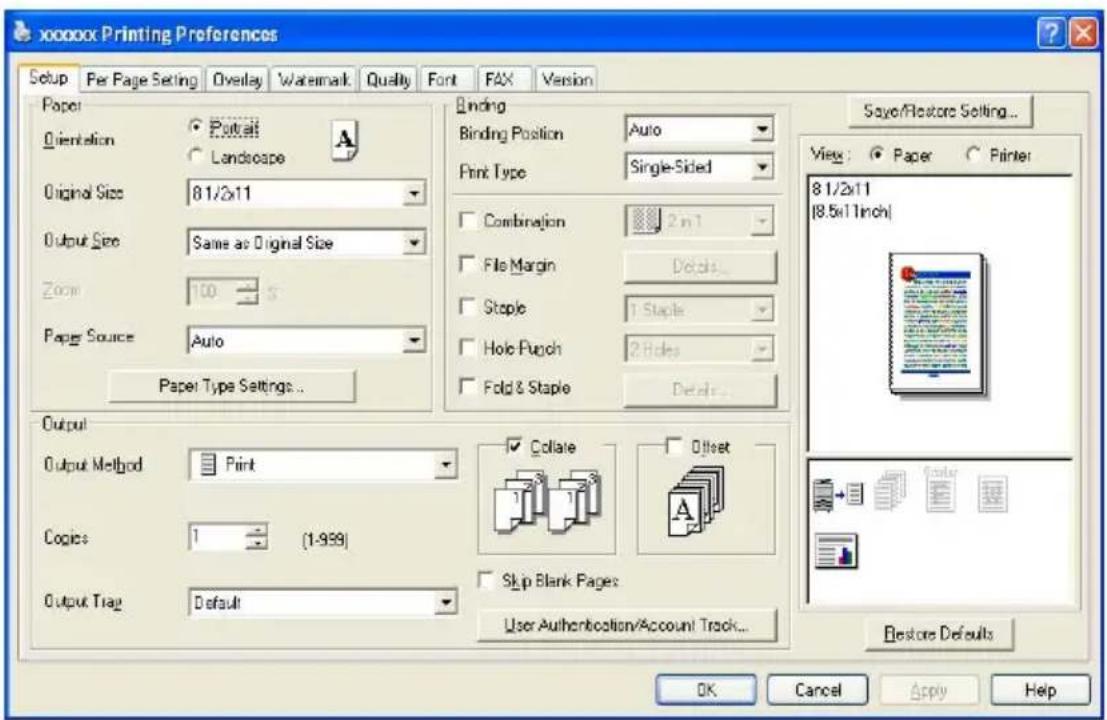Click into the Copies input field
Image resolution: width=1107 pixels, height=720 pixels.
pos(217,537)
